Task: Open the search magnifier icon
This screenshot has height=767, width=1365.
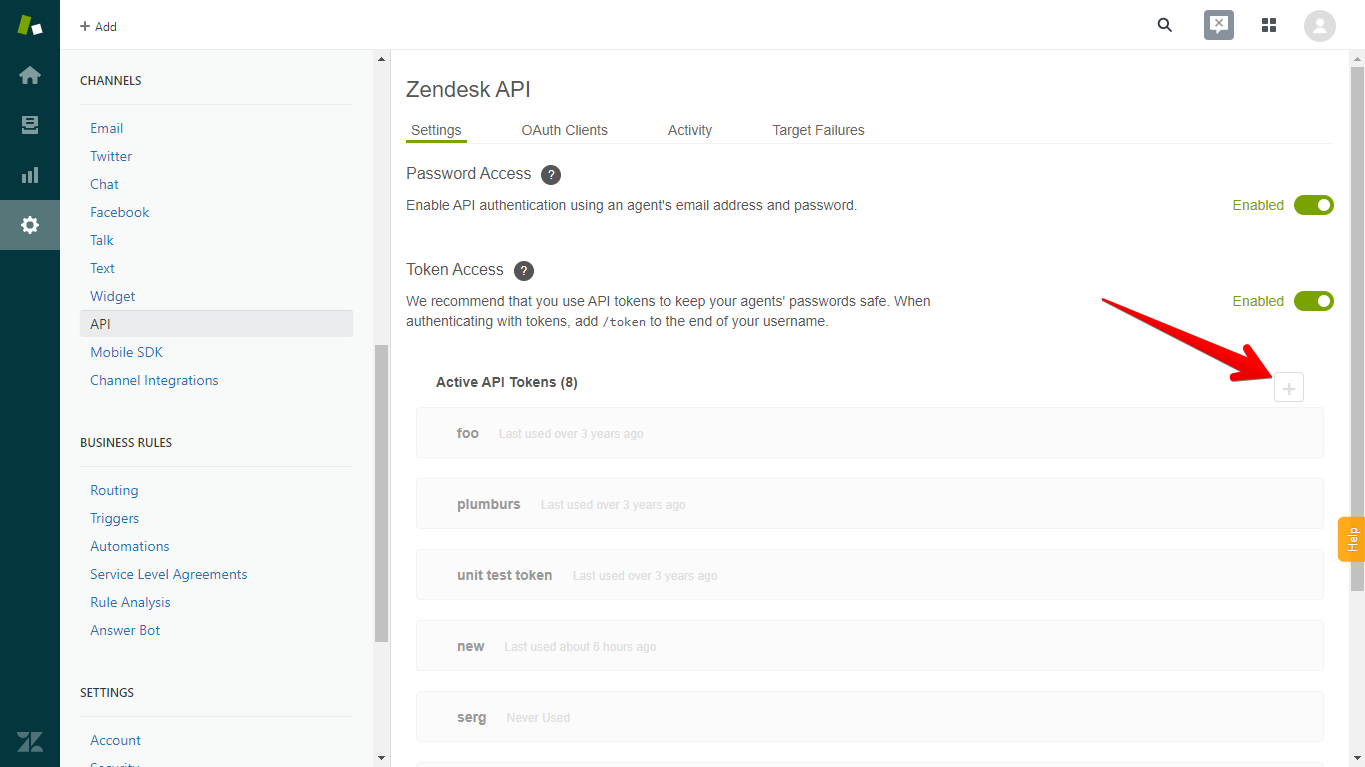Action: [x=1165, y=25]
